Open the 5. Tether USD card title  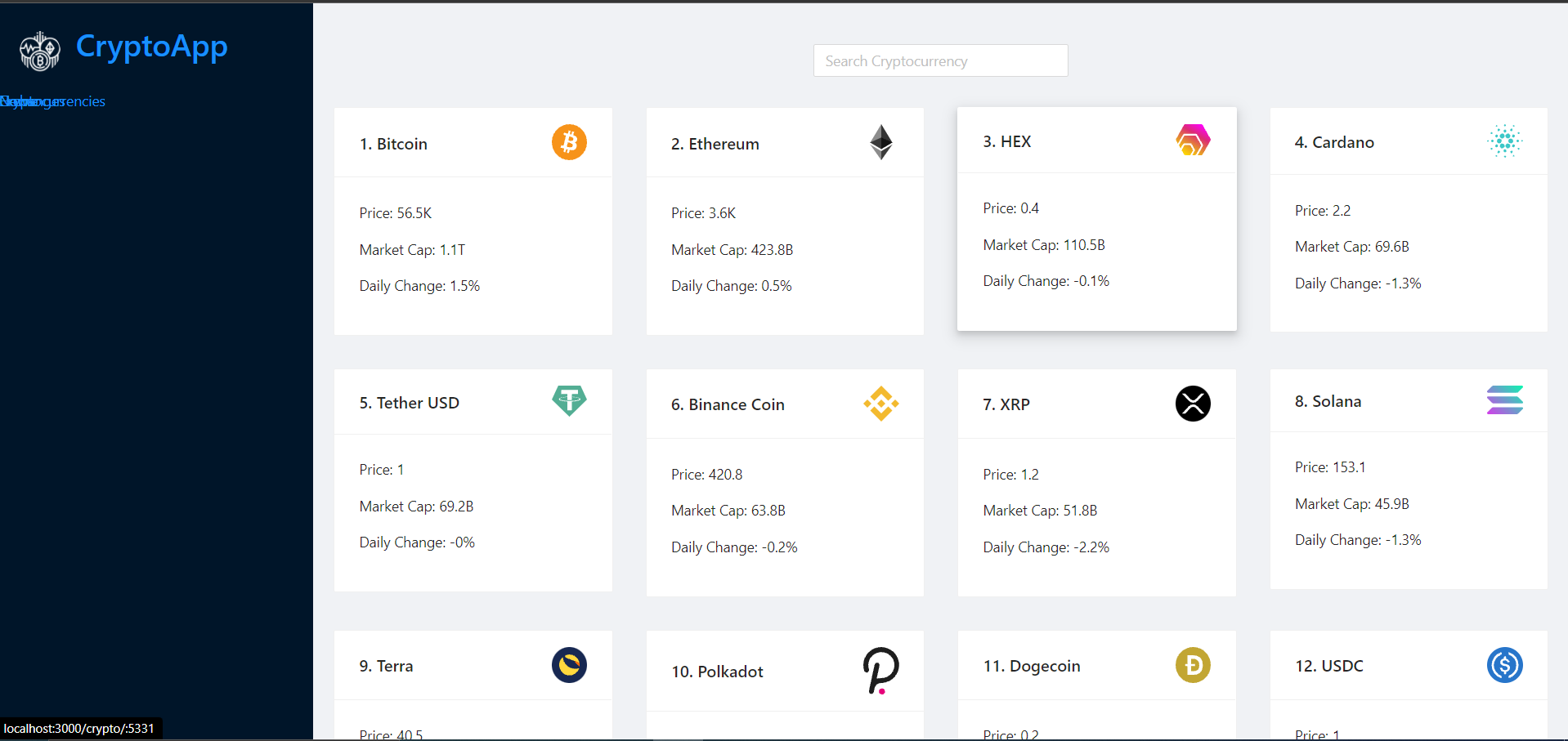pyautogui.click(x=410, y=403)
